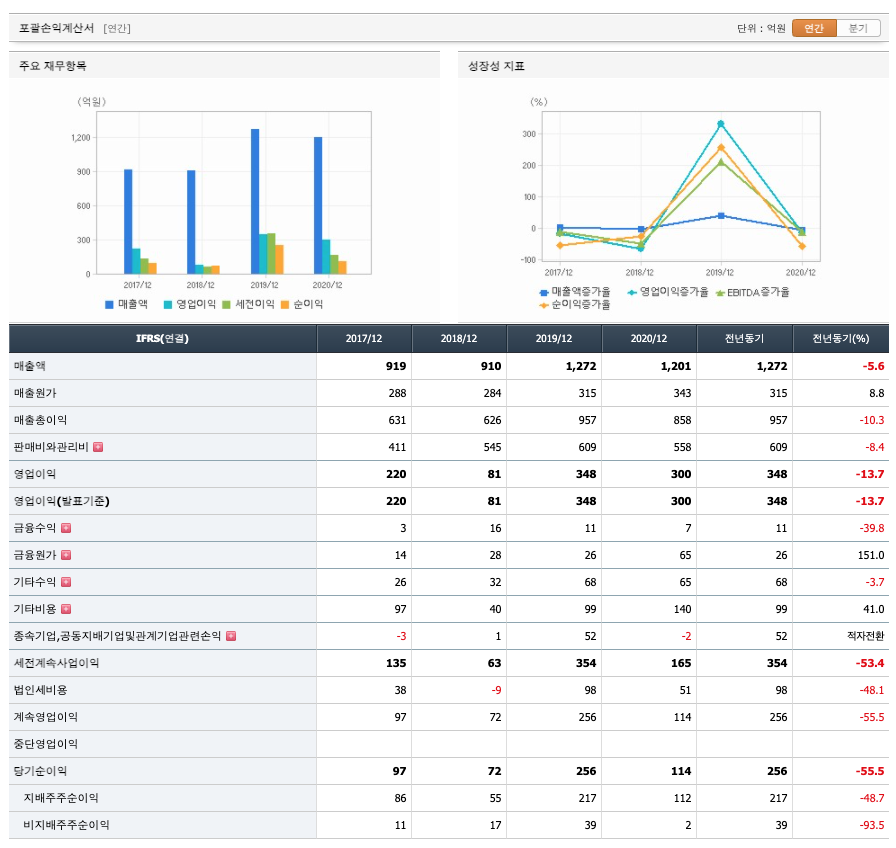Click the 포괄손익계산서 section title

click(x=56, y=28)
